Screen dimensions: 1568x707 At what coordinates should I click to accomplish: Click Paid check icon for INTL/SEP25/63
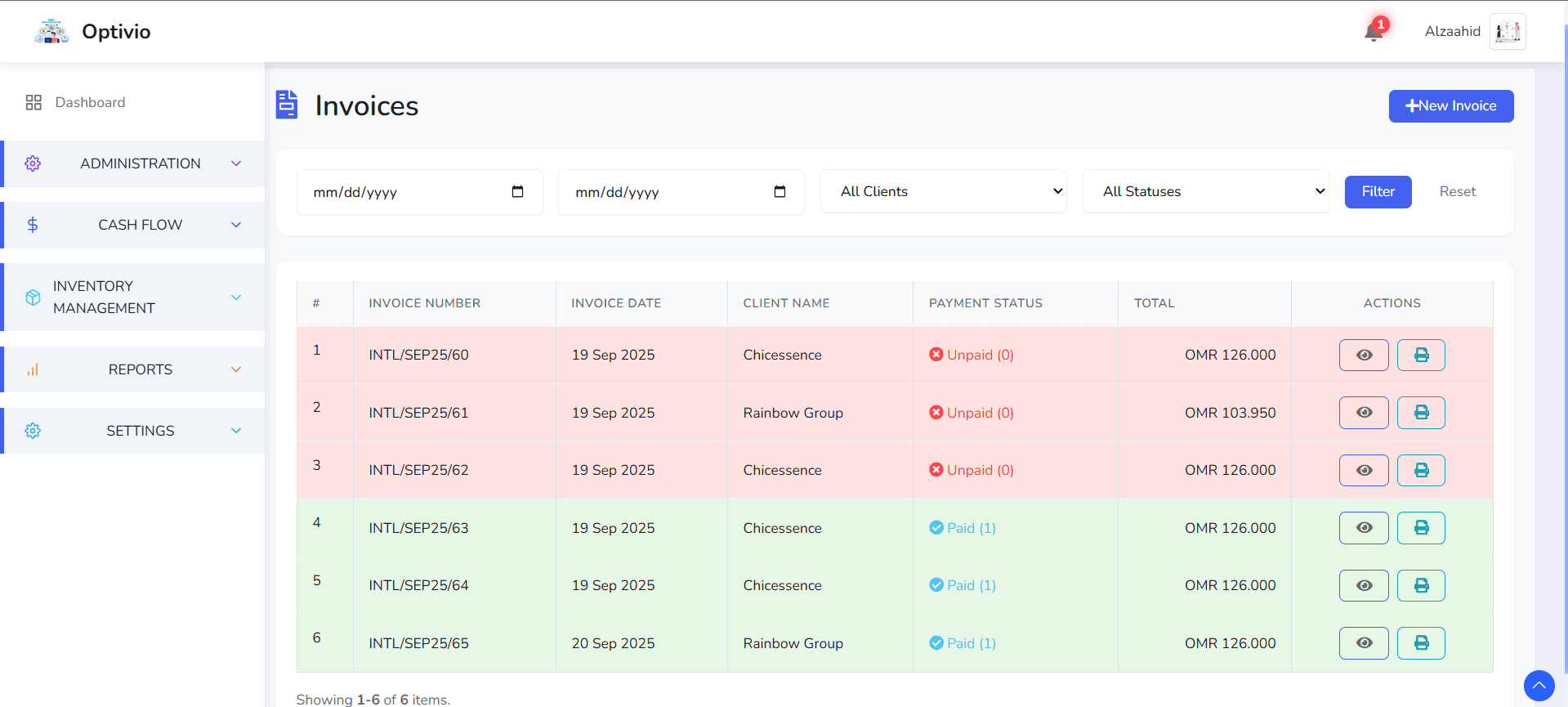point(936,527)
